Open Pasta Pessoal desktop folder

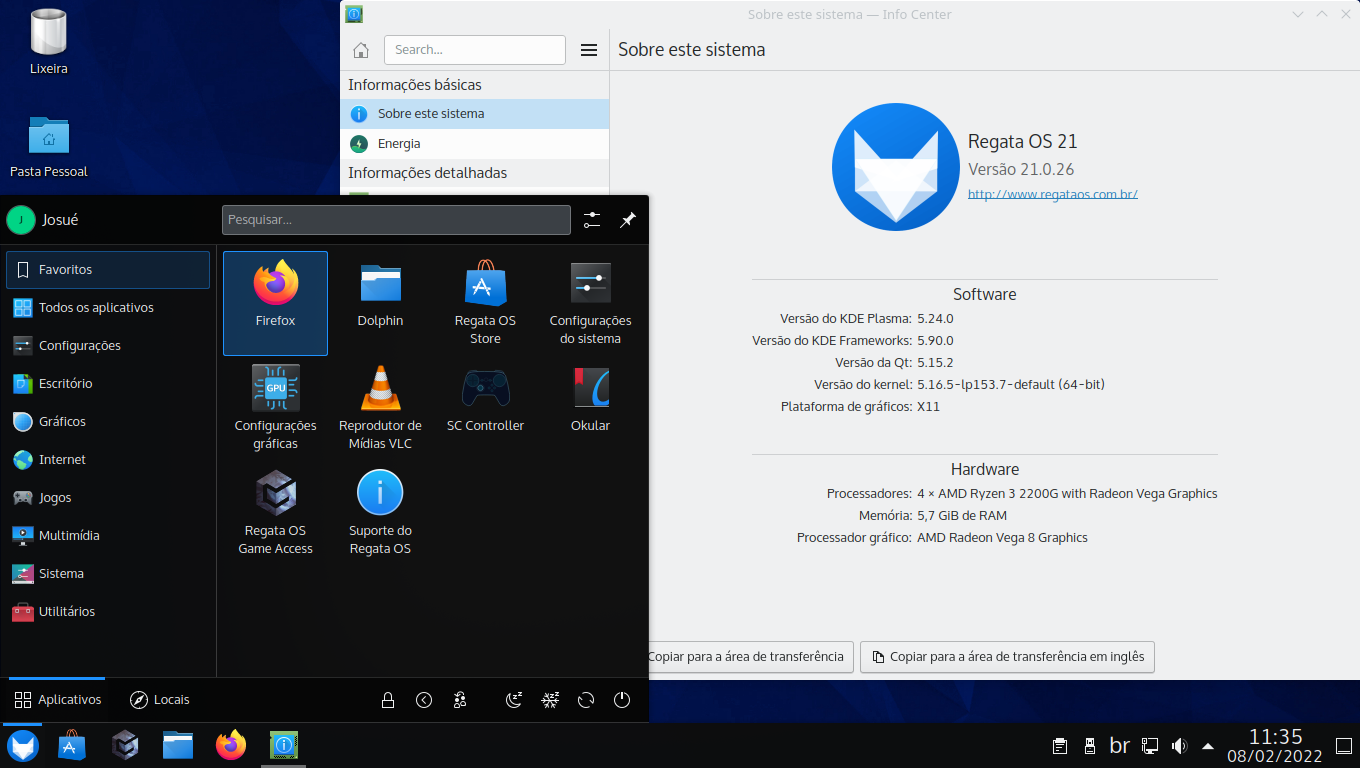tap(49, 146)
